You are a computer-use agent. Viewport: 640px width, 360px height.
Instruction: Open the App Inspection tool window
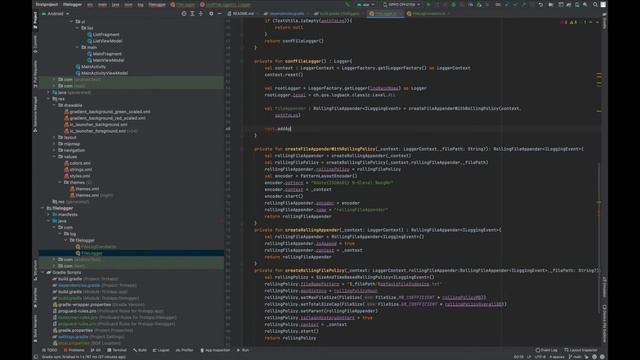[x=215, y=350]
